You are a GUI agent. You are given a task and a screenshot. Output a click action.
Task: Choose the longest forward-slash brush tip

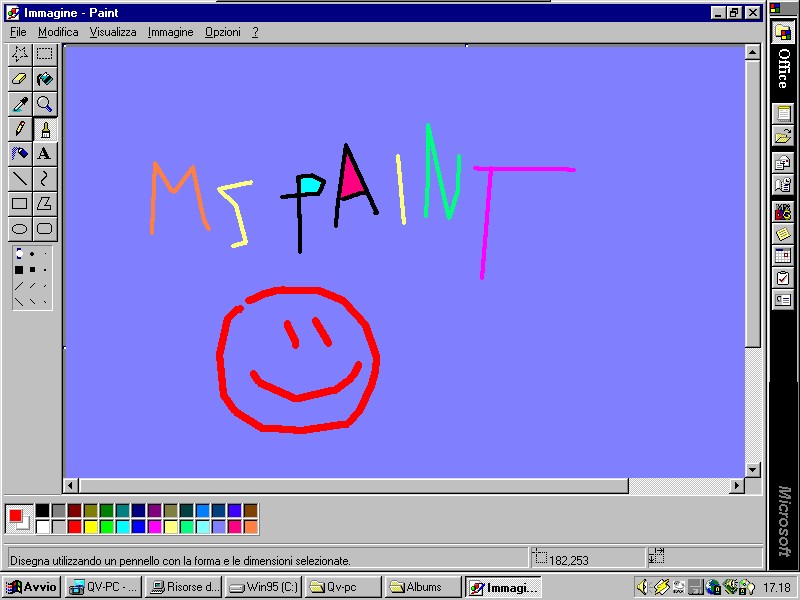pyautogui.click(x=19, y=286)
